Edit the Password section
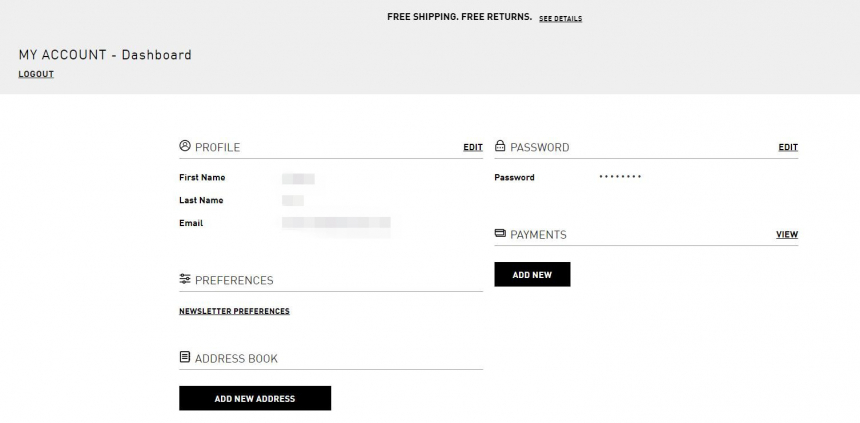860x423 pixels. (x=788, y=147)
